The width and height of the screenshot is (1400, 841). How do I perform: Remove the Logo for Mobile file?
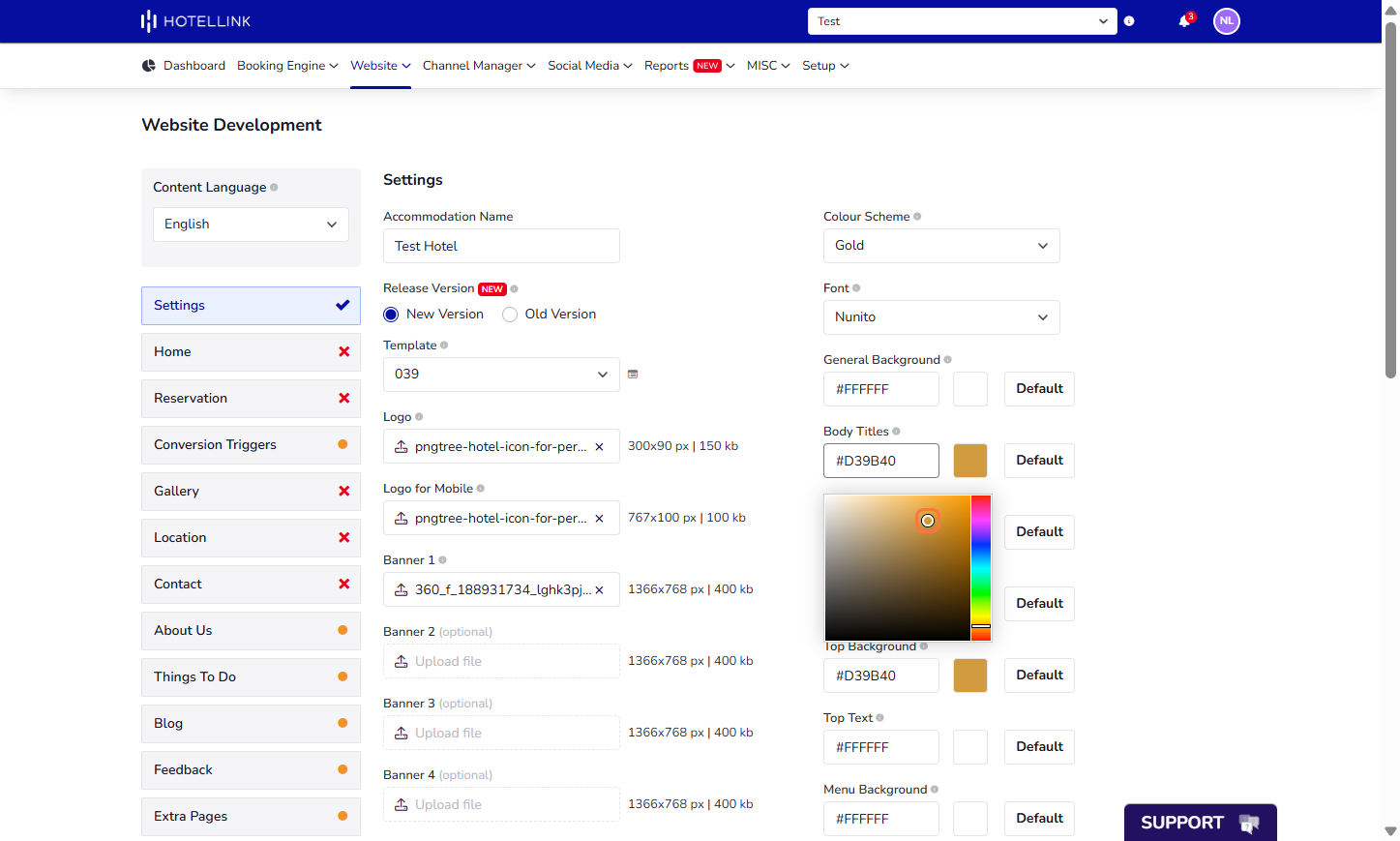[599, 519]
